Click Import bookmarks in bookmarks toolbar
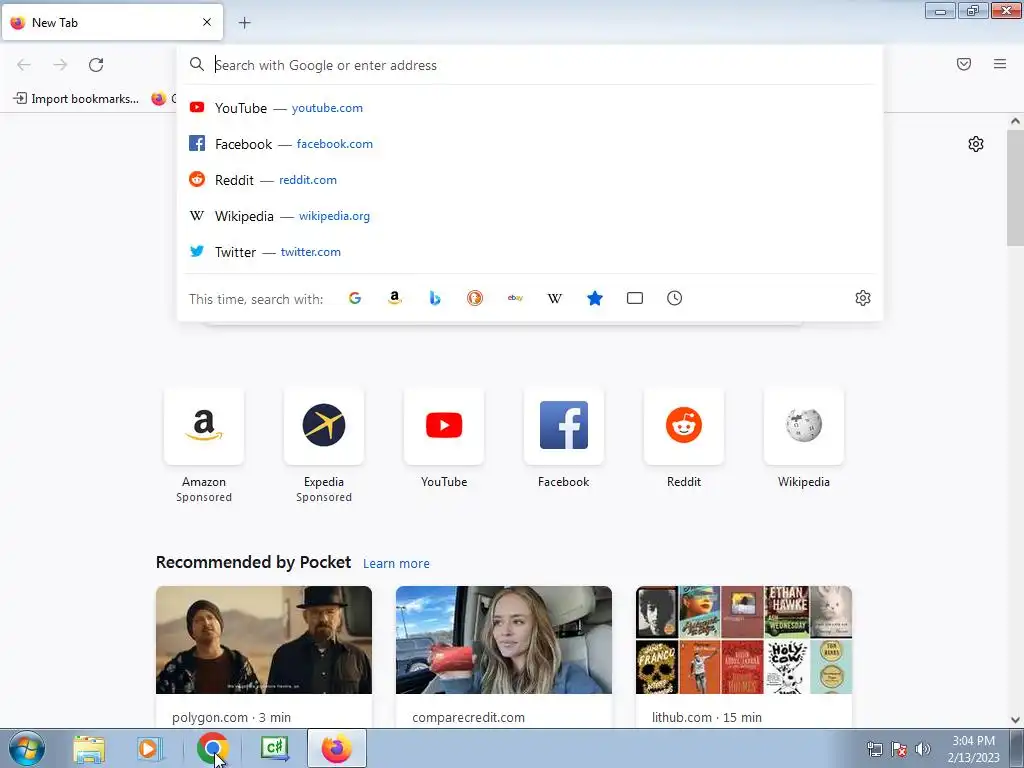 click(76, 99)
